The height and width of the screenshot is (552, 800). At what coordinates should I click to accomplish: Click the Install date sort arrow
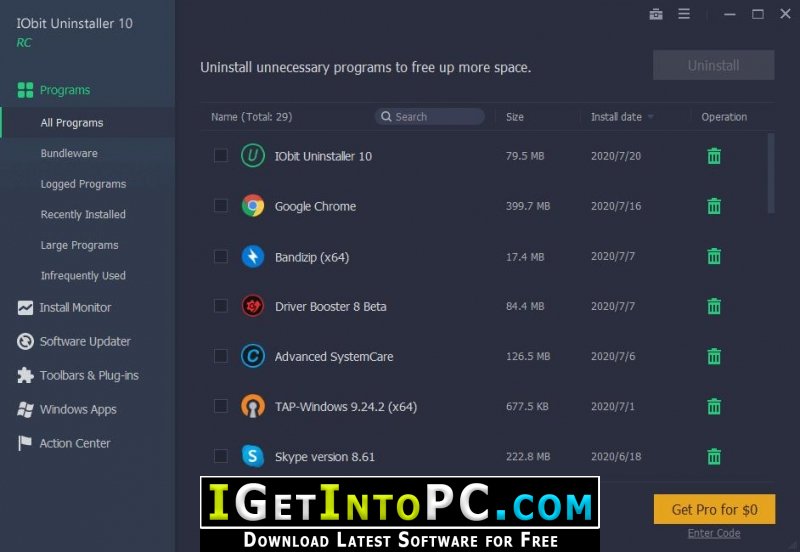(651, 117)
